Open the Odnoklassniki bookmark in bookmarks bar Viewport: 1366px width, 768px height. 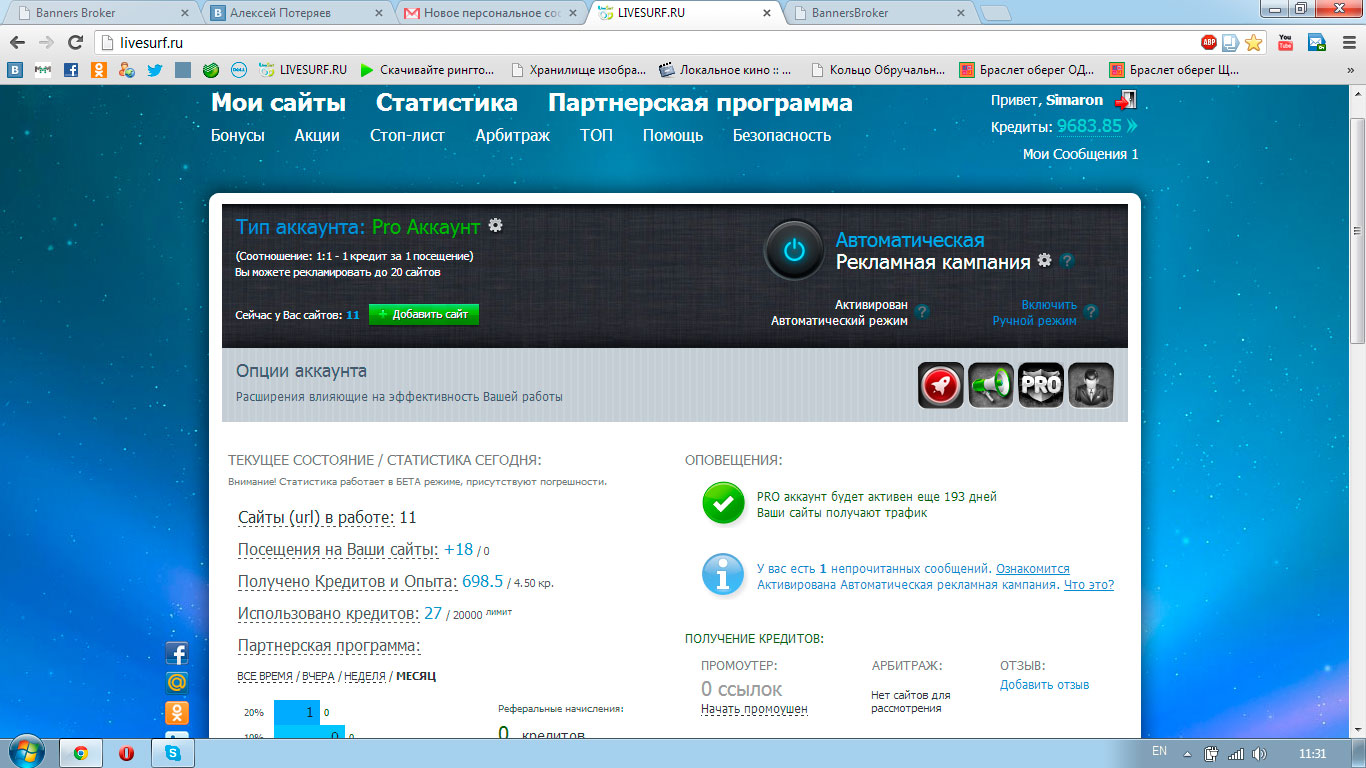coord(98,70)
